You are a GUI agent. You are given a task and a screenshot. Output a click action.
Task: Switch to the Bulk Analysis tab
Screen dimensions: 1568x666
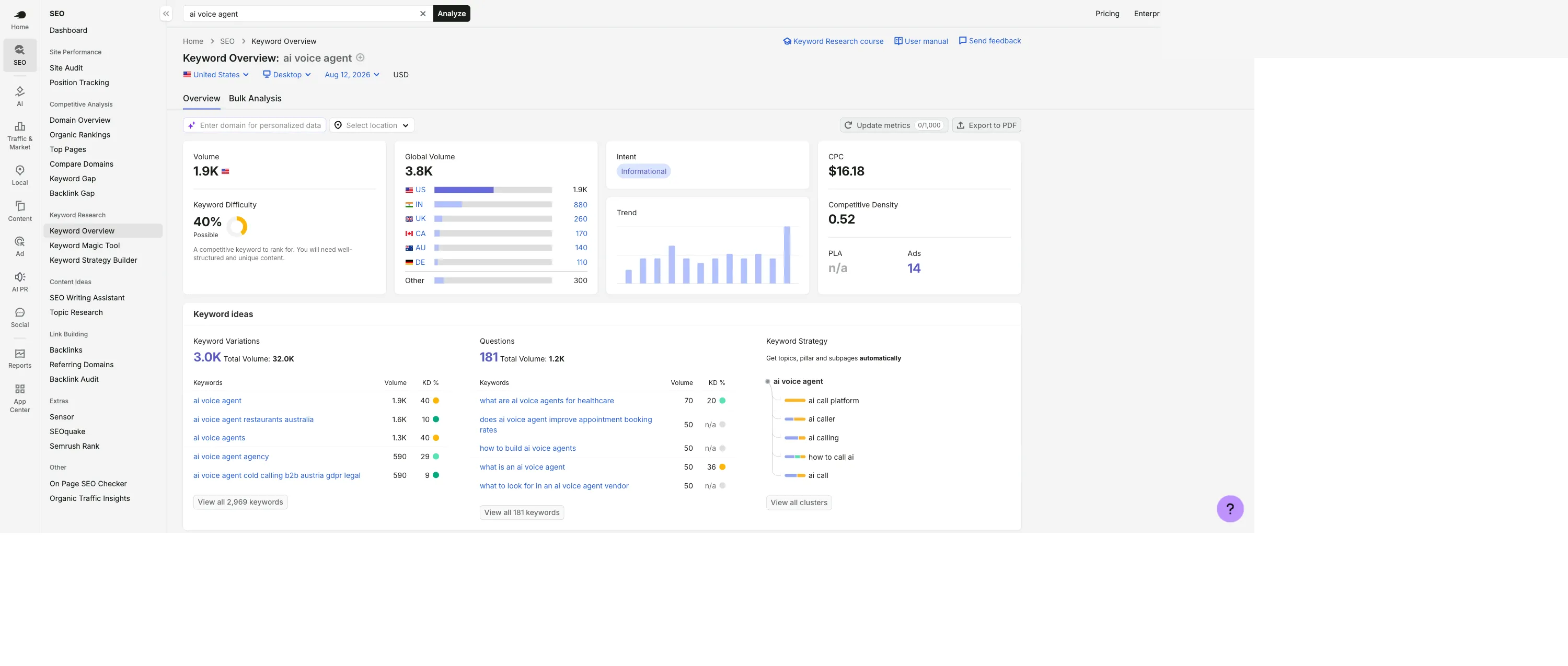pos(255,99)
